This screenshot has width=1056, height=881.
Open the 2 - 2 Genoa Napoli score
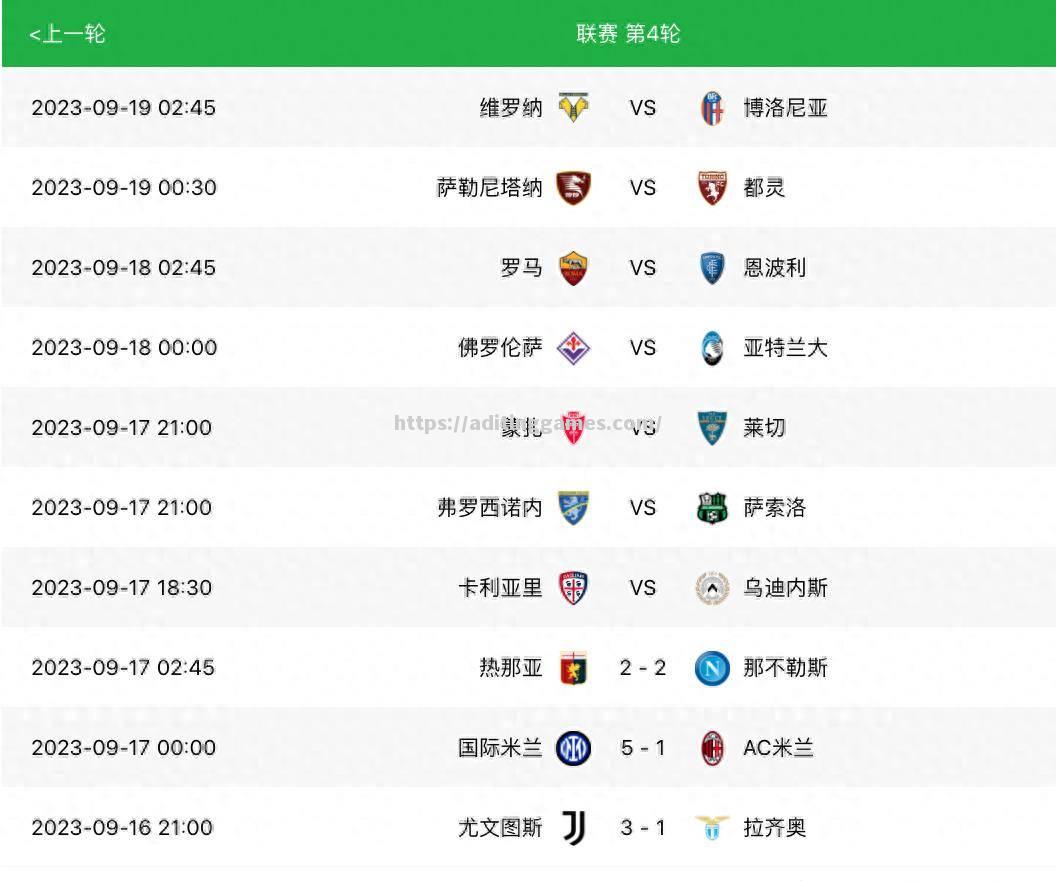(x=642, y=668)
